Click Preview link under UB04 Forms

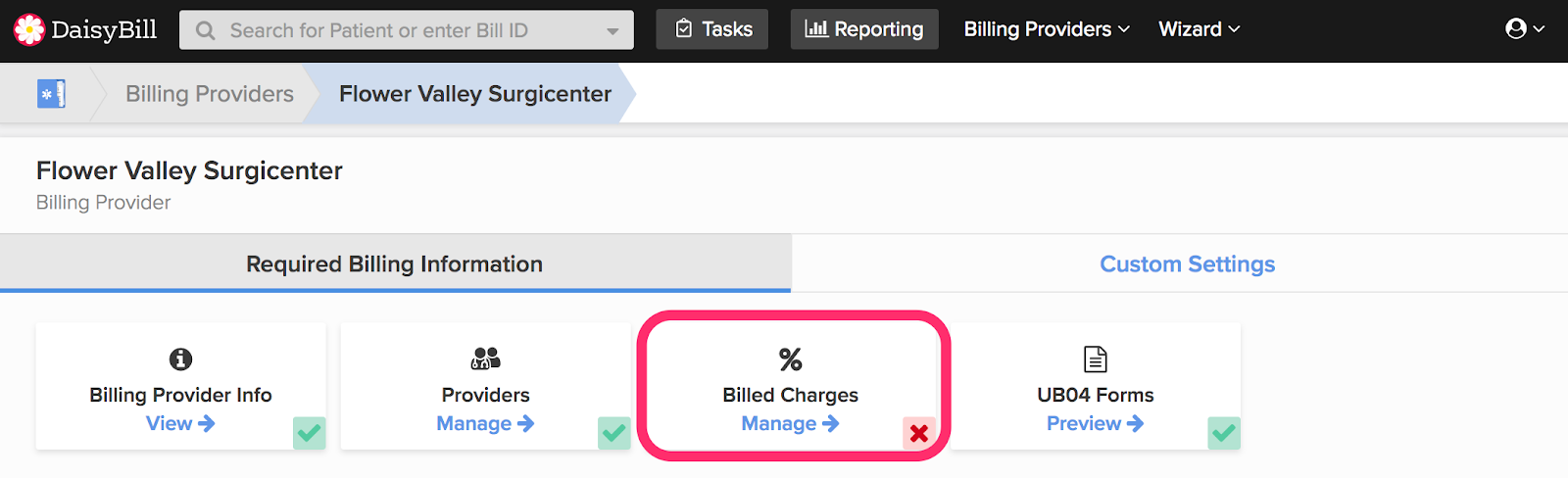click(x=1094, y=423)
